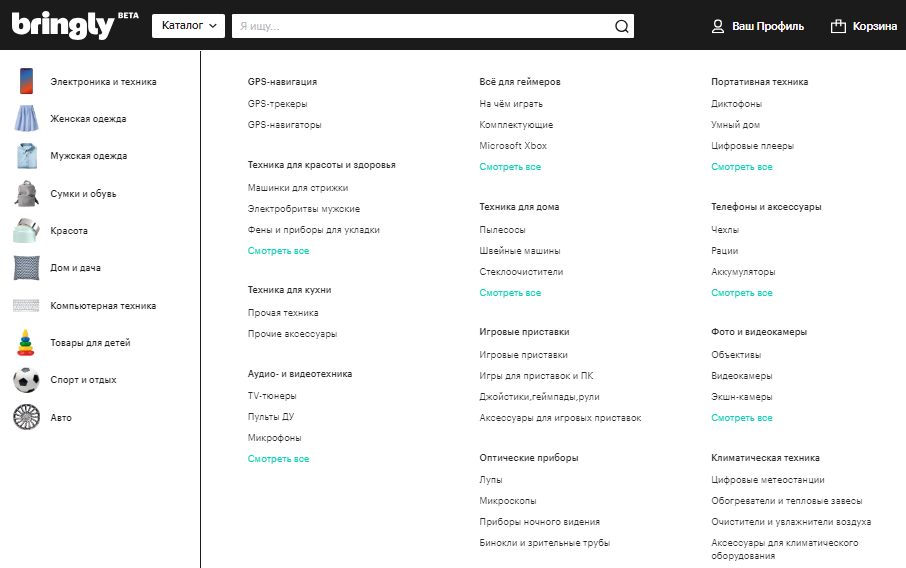The image size is (906, 568).
Task: Open Пульты ДУ link
Action: click(271, 417)
